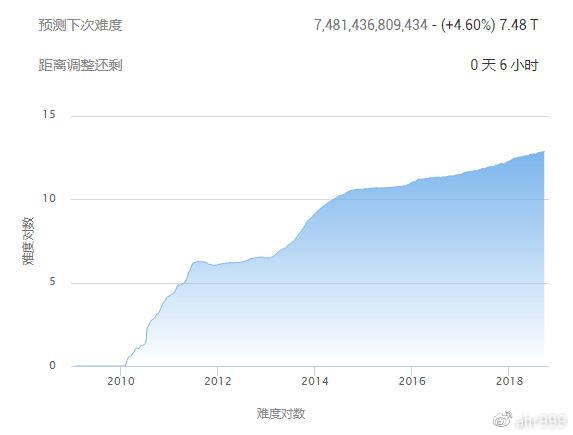Click the y-axis value 5
The height and width of the screenshot is (435, 573).
[53, 281]
